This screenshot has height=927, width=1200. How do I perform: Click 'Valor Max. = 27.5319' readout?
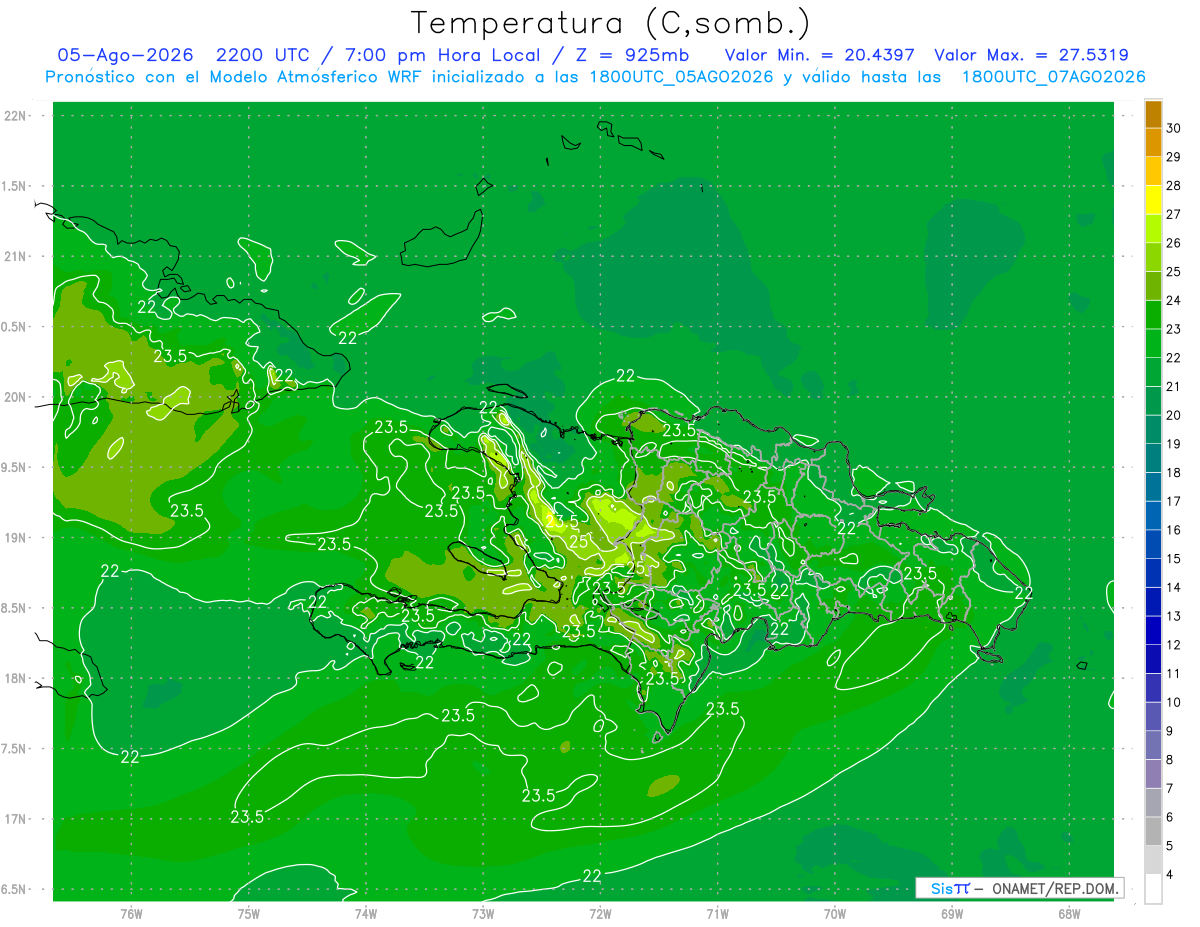click(1031, 55)
